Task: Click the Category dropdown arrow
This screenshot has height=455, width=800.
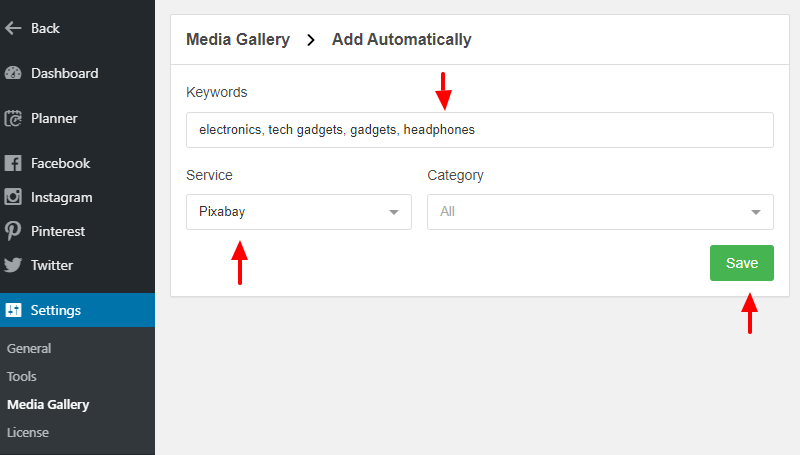Action: [x=756, y=212]
